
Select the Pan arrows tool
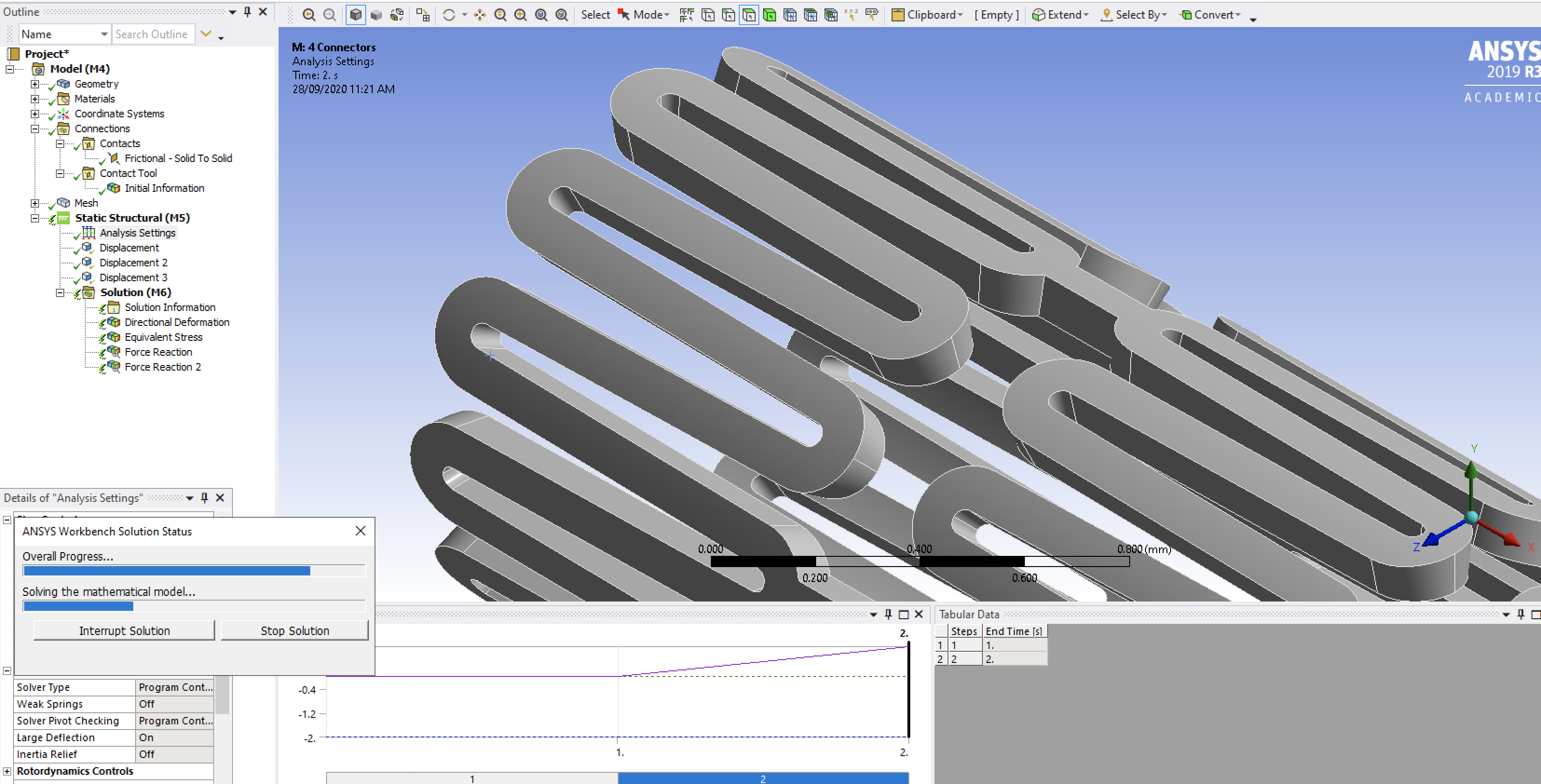[x=480, y=15]
